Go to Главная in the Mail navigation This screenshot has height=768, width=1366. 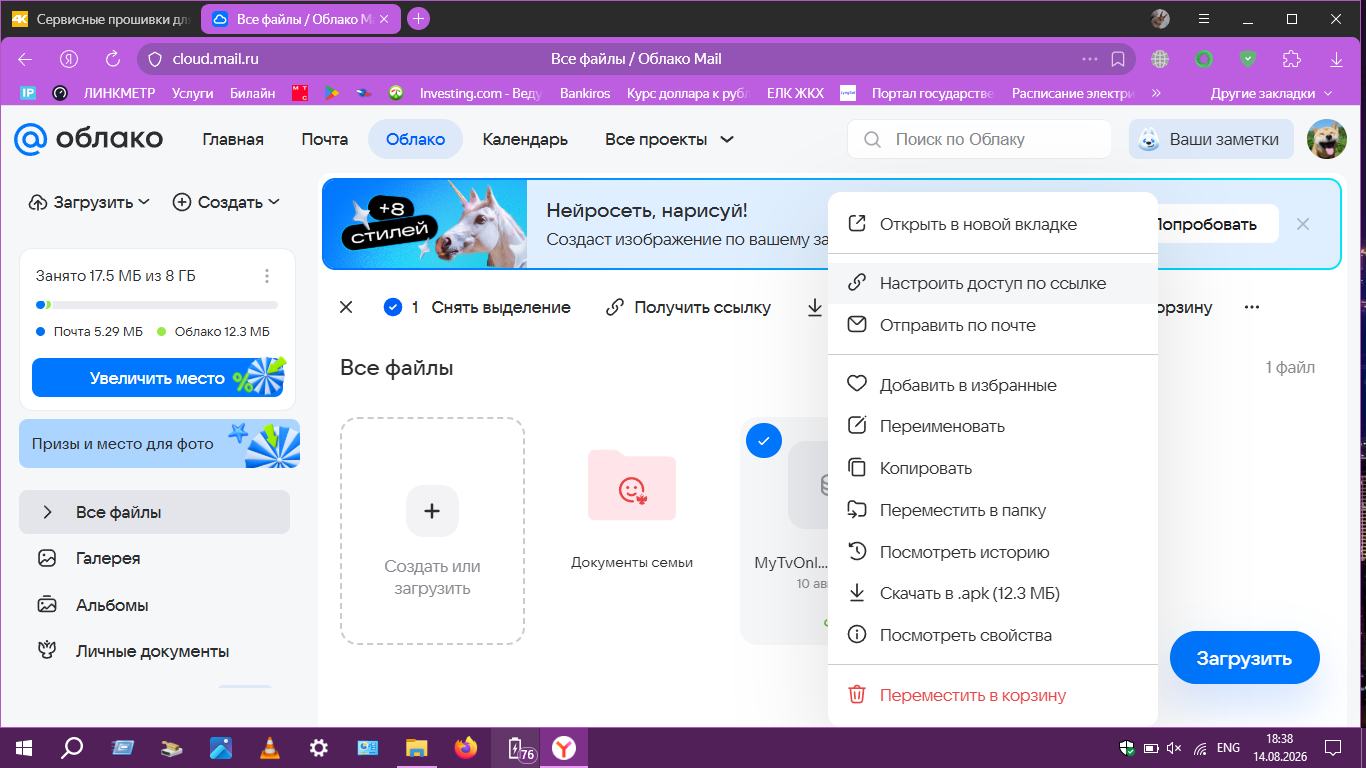click(233, 139)
